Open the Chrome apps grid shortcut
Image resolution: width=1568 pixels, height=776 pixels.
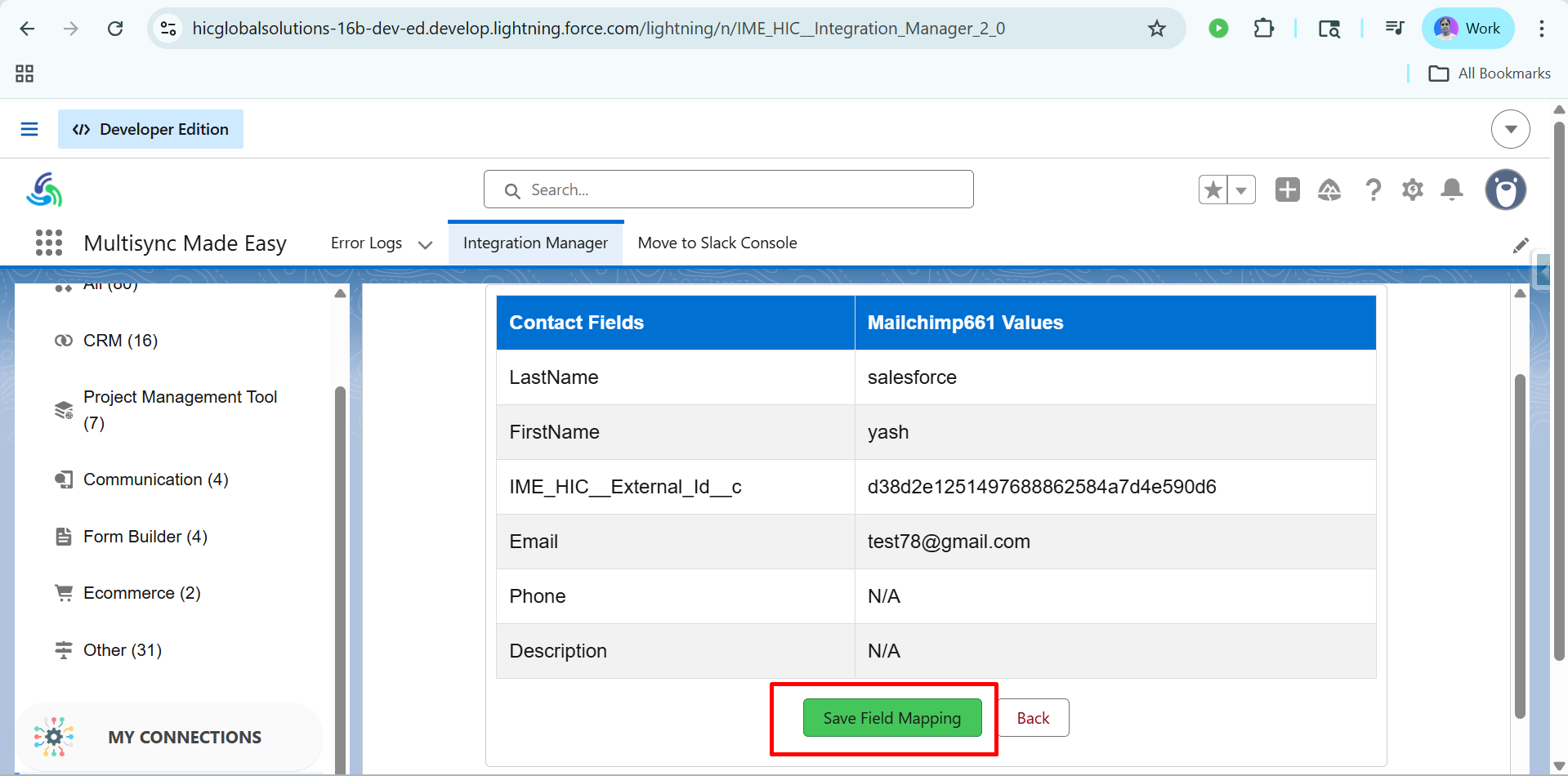point(25,74)
